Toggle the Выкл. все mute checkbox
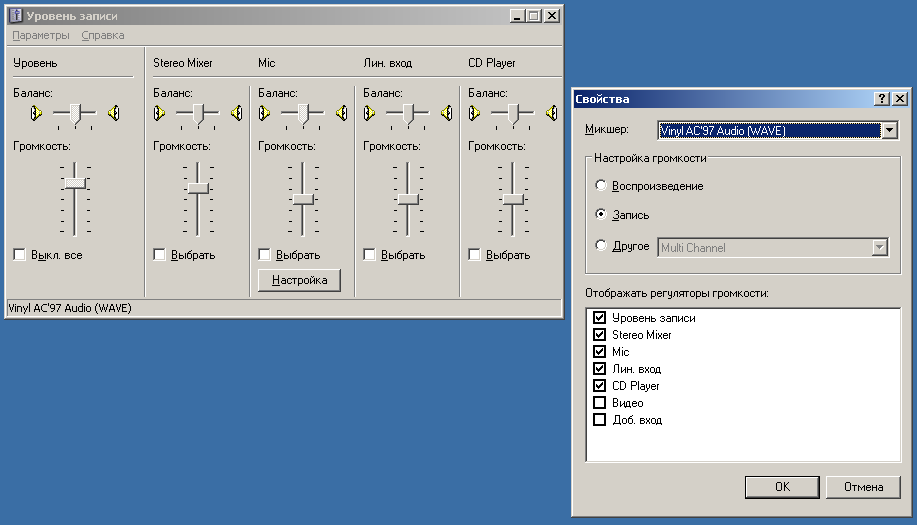Screen dimensions: 917x525 [x=20, y=255]
